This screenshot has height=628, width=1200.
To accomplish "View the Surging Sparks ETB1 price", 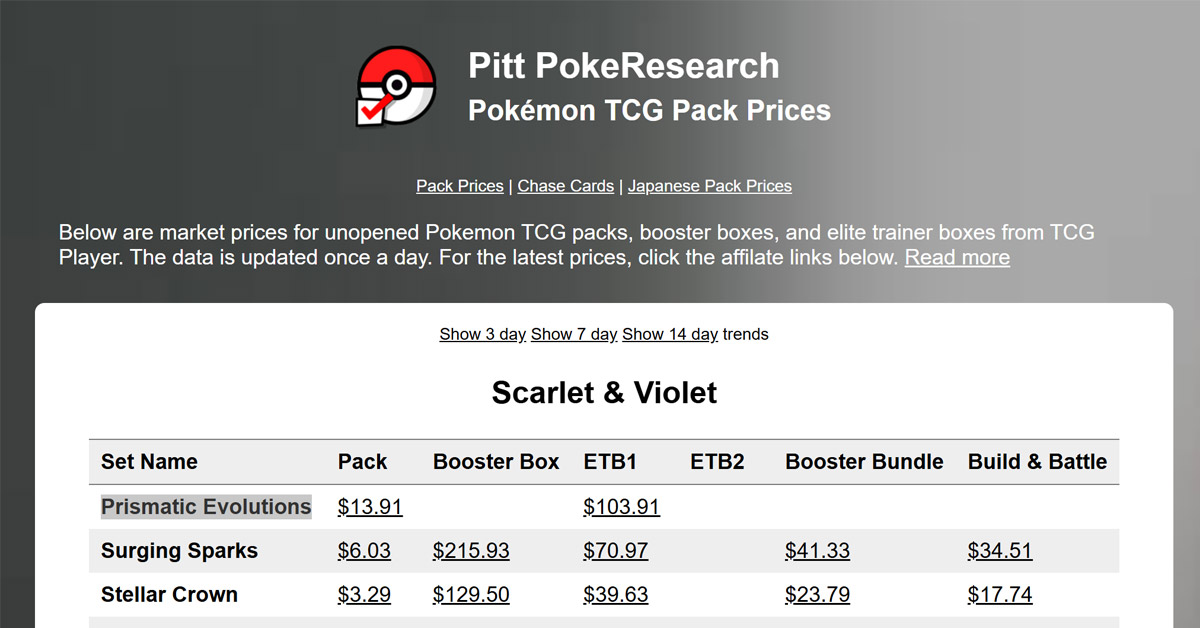I will [615, 550].
